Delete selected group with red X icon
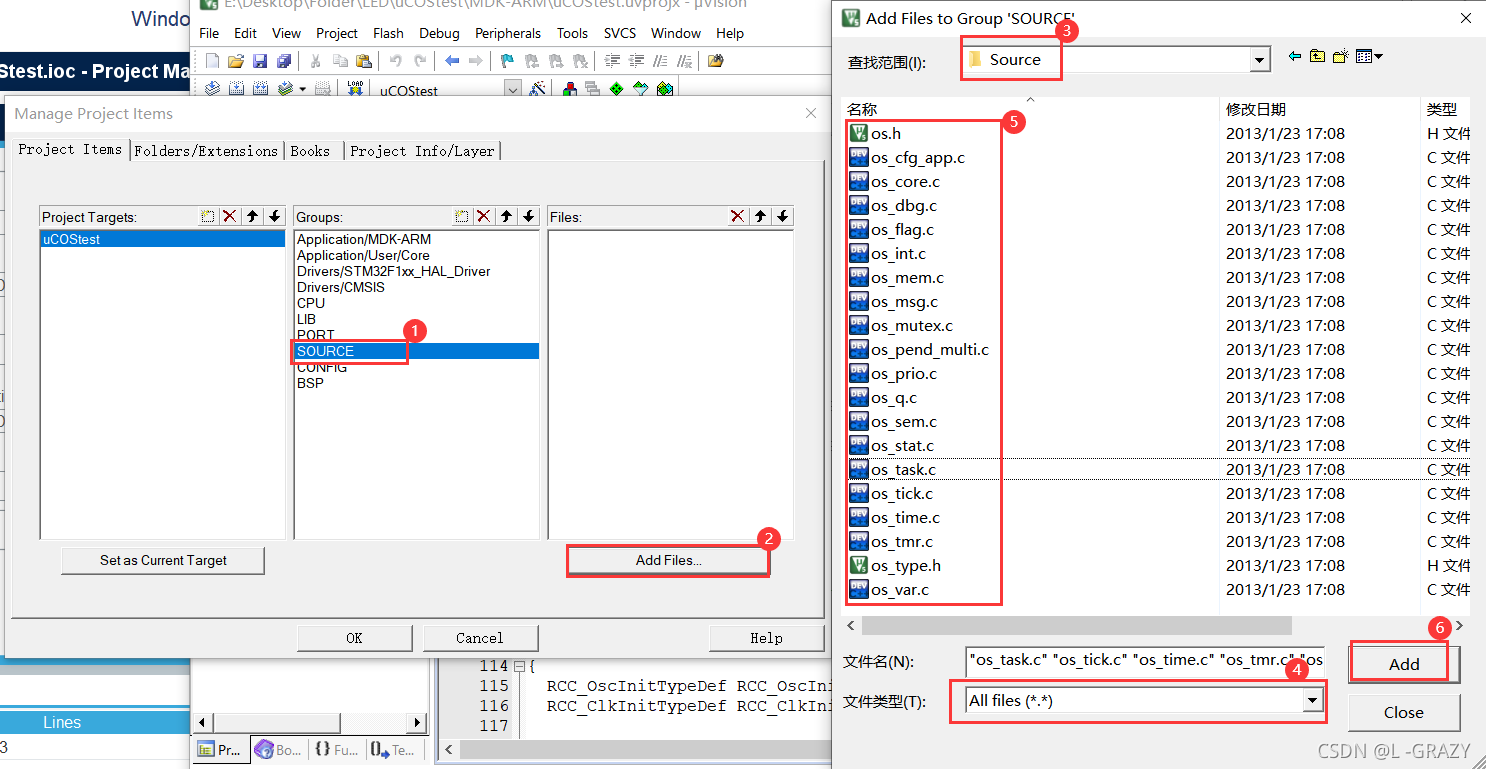This screenshot has width=1486, height=769. tap(483, 216)
